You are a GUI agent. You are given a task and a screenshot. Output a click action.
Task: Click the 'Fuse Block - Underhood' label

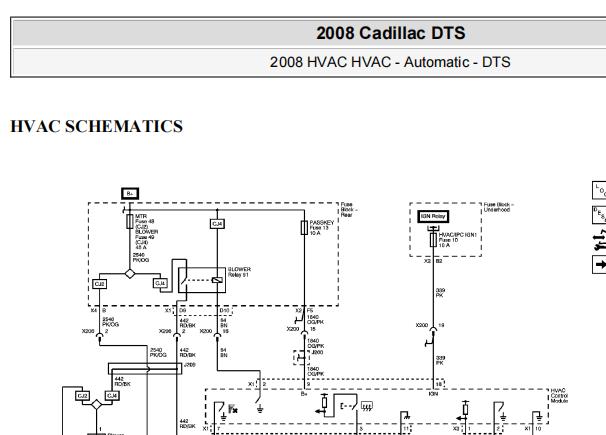click(499, 207)
